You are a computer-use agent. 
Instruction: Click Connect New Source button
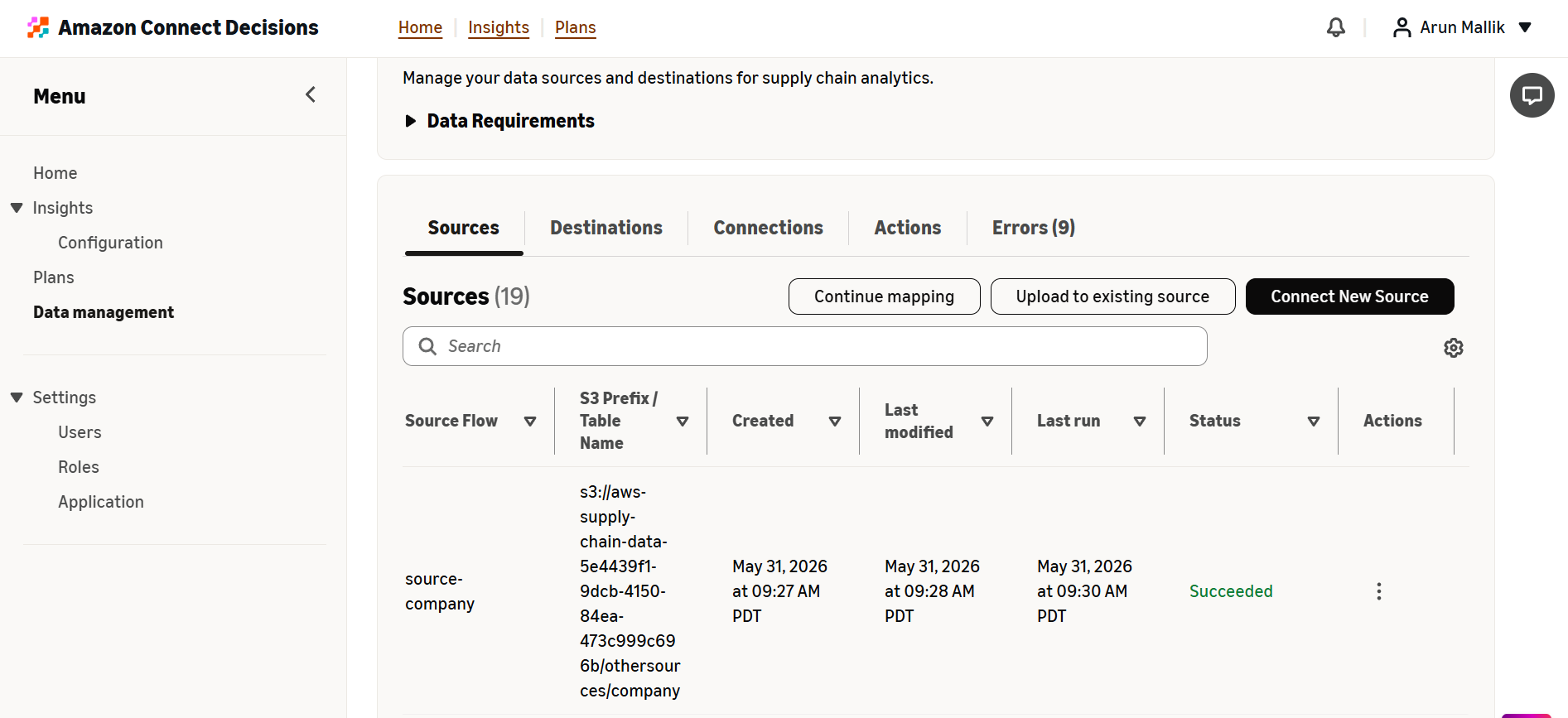1350,296
